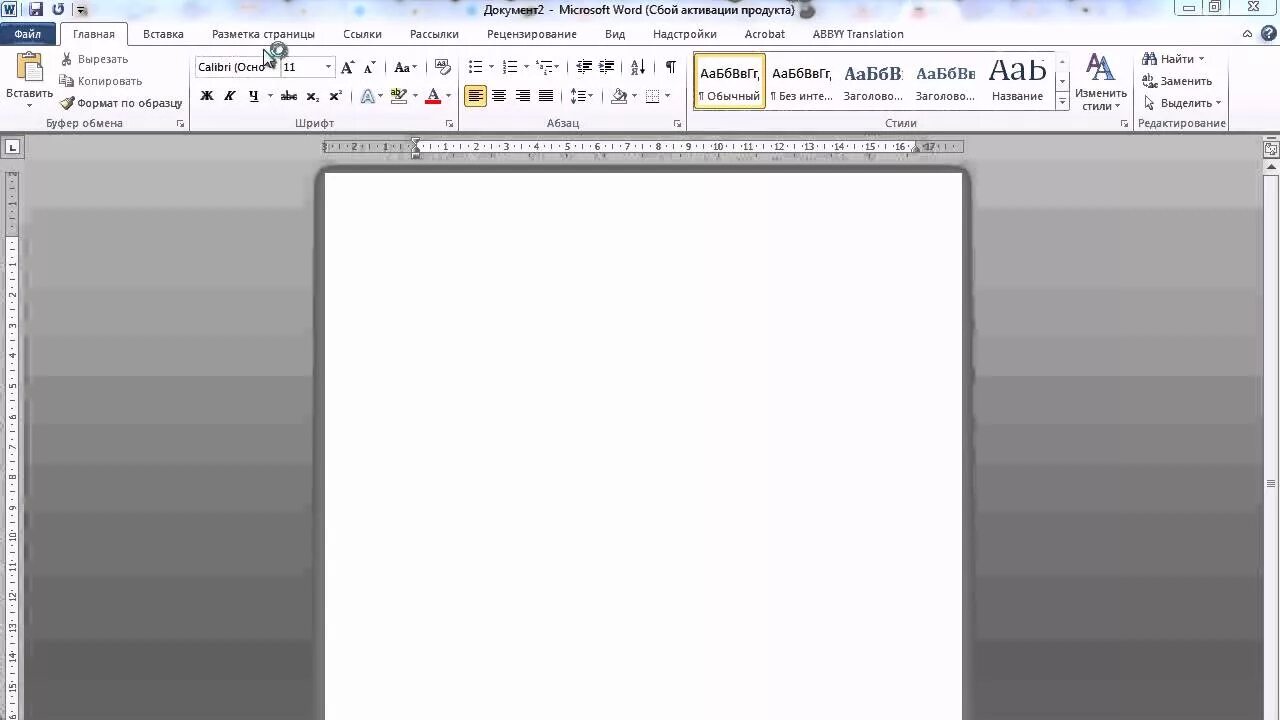Expand the styles gallery More arrow
1280x720 pixels.
click(x=1062, y=102)
